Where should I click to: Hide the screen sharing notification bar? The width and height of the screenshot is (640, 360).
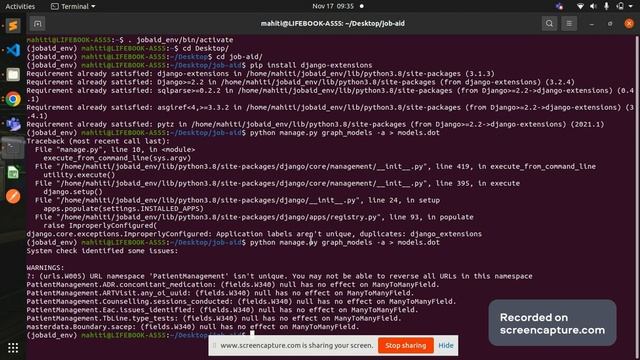point(446,345)
